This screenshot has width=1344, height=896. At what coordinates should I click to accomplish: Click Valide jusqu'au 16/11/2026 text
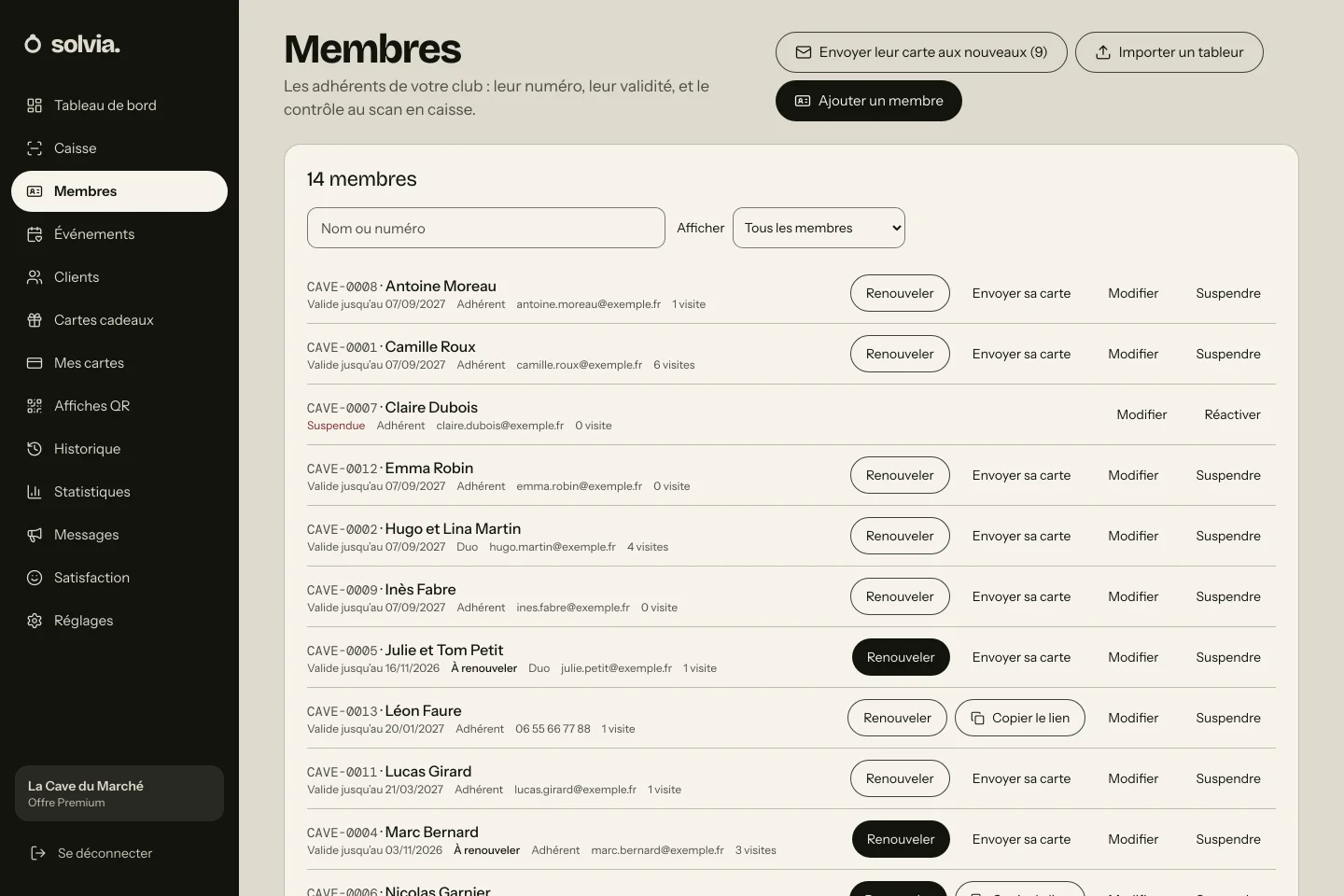click(x=373, y=668)
